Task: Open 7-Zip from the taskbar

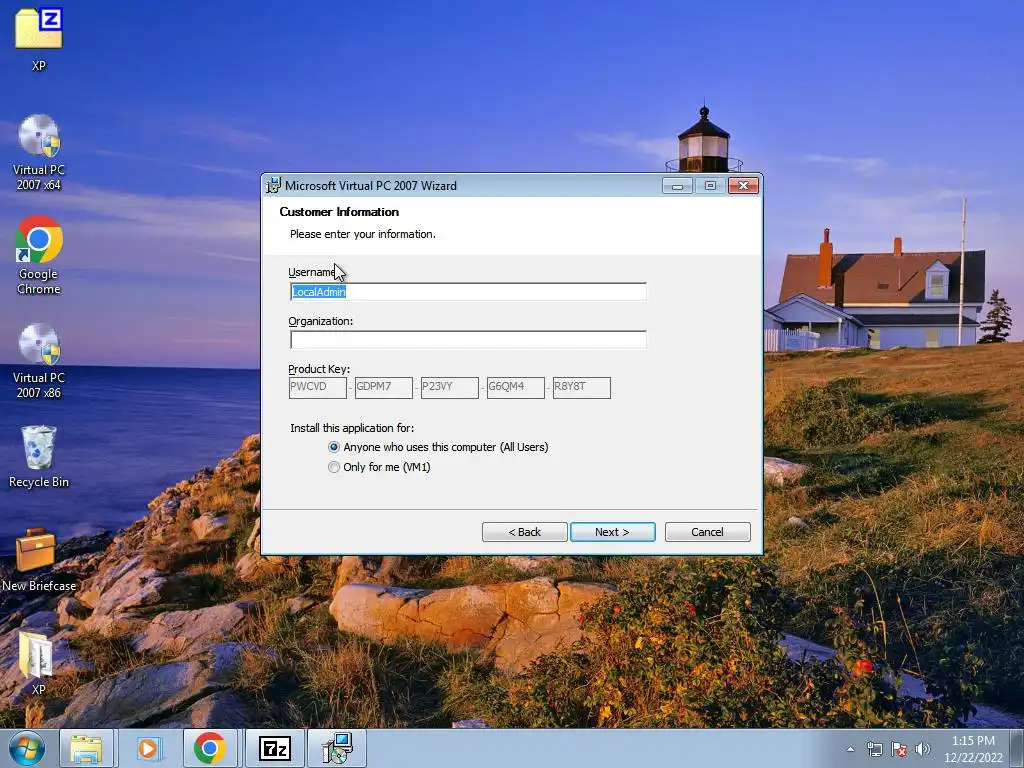Action: click(x=274, y=748)
